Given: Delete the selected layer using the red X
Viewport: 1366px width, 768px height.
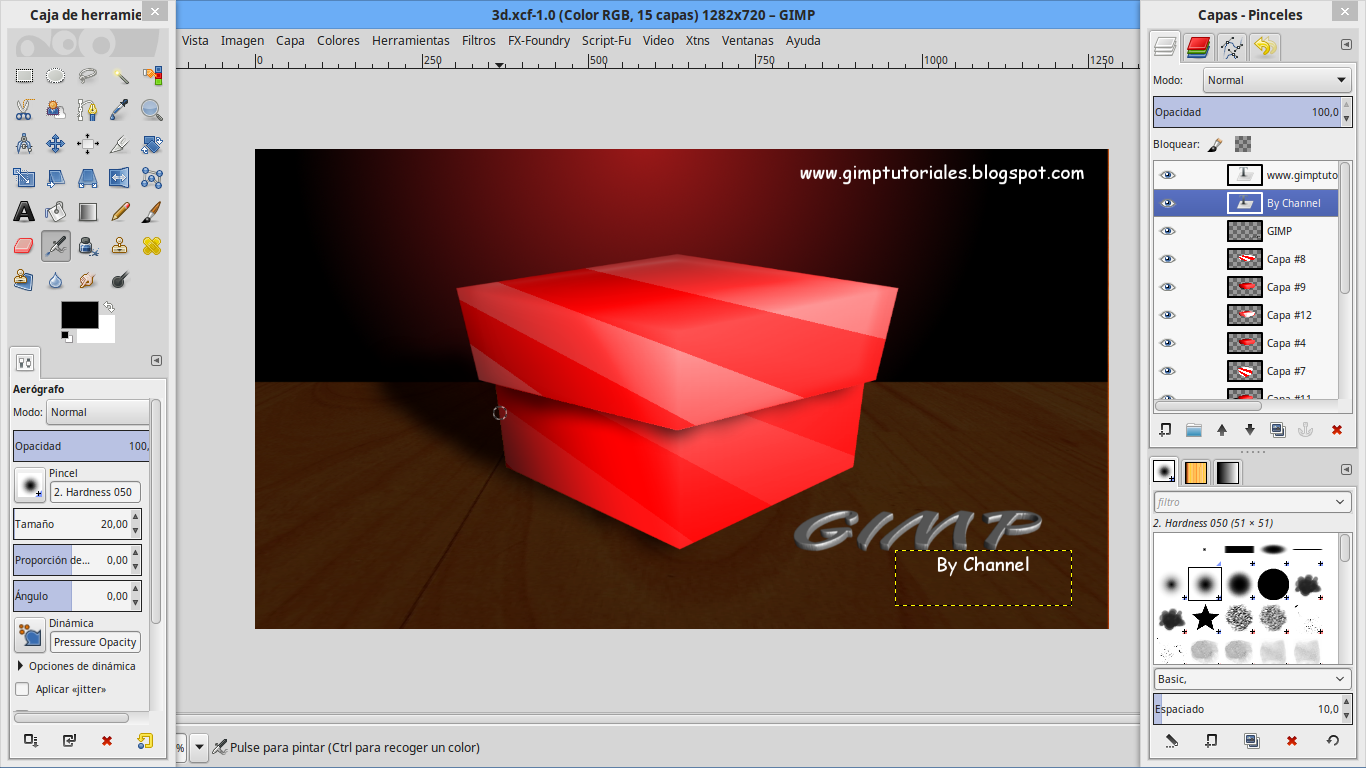Looking at the screenshot, I should pos(1336,429).
